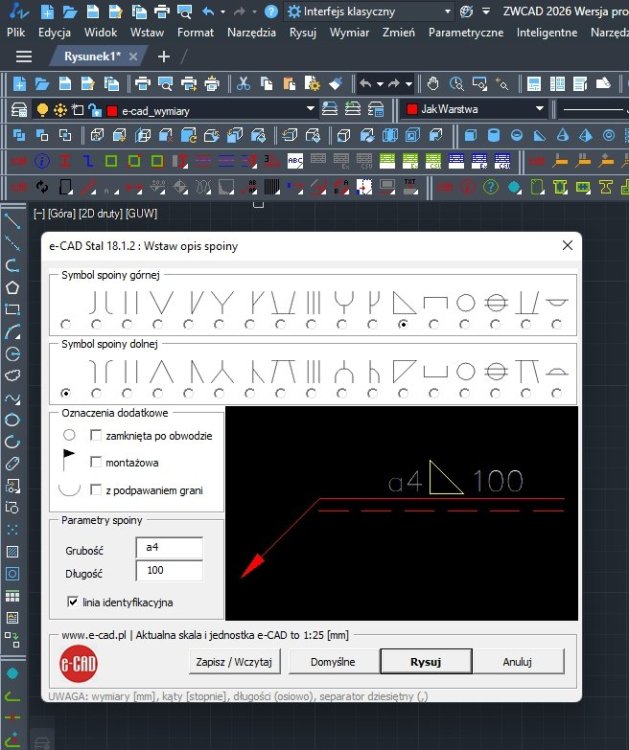Click the Open folder icon in top bar

coord(70,11)
